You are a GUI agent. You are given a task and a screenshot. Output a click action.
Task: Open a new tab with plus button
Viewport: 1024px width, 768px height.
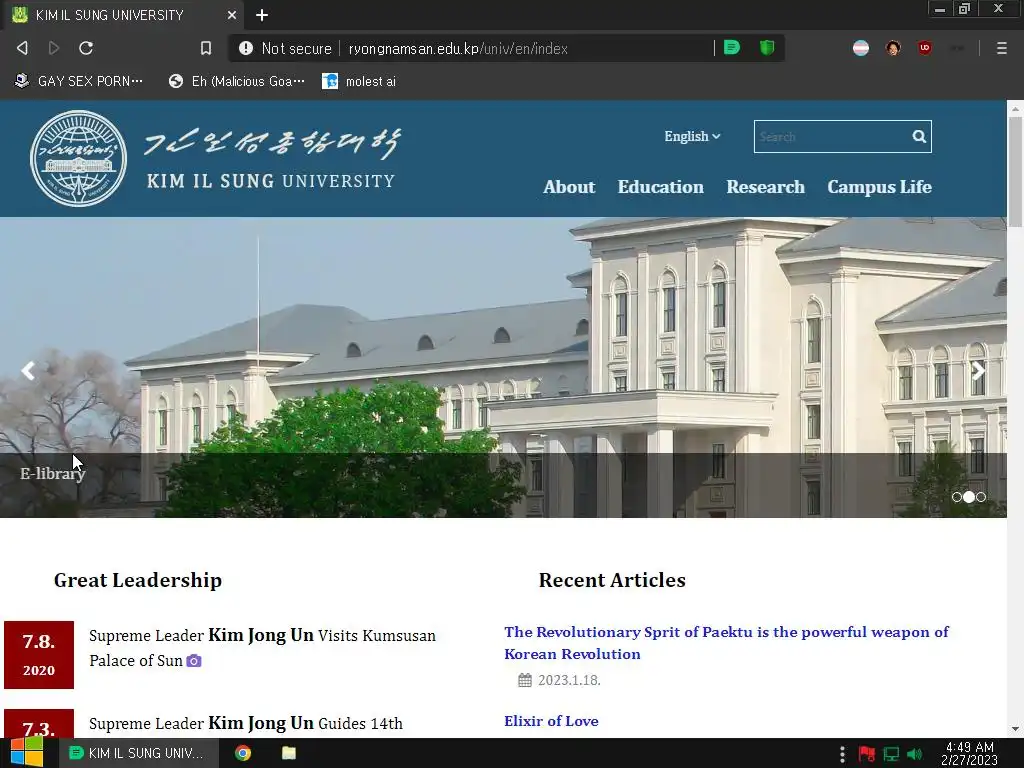[x=262, y=15]
